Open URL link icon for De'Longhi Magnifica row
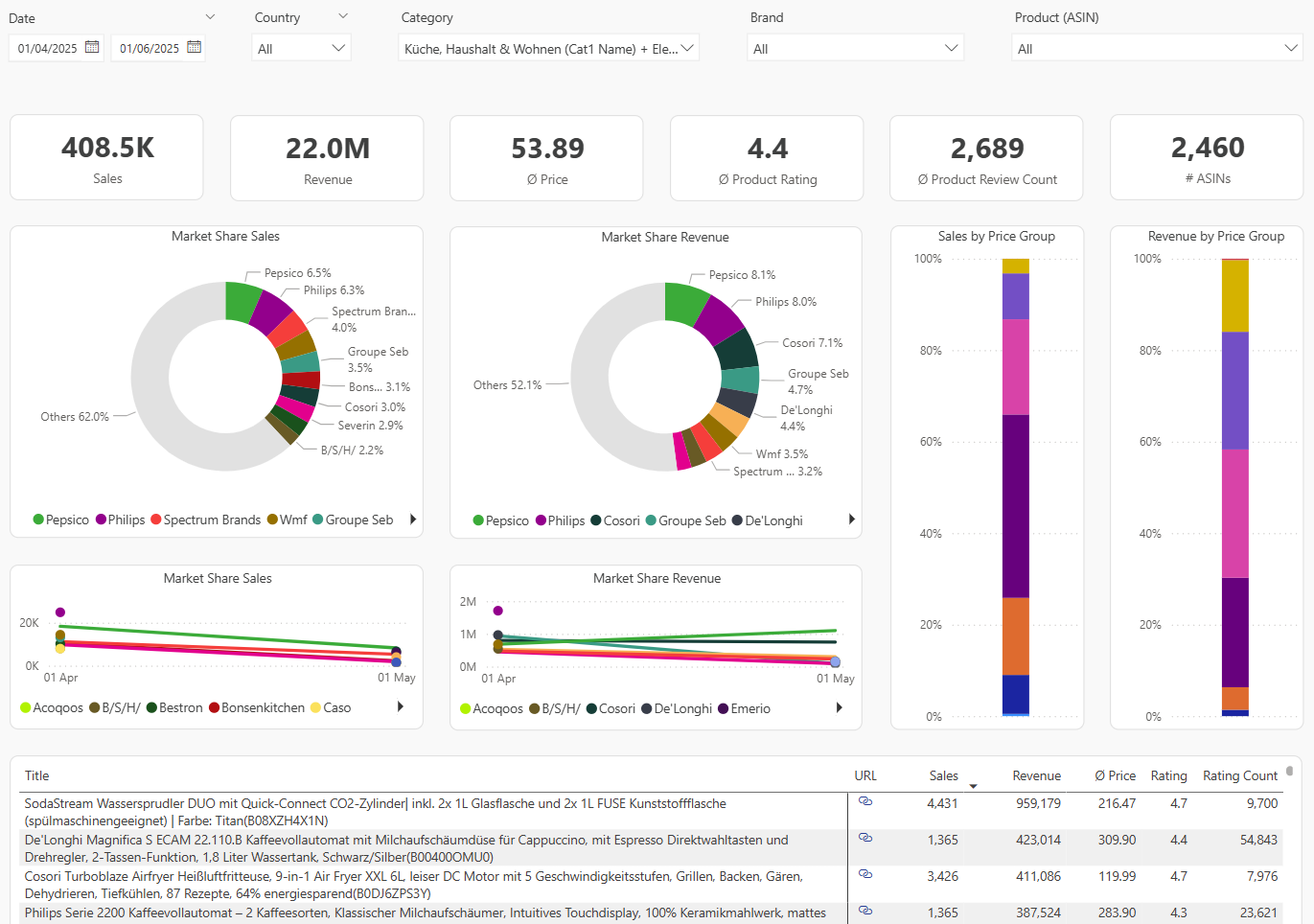This screenshot has width=1314, height=924. point(865,838)
